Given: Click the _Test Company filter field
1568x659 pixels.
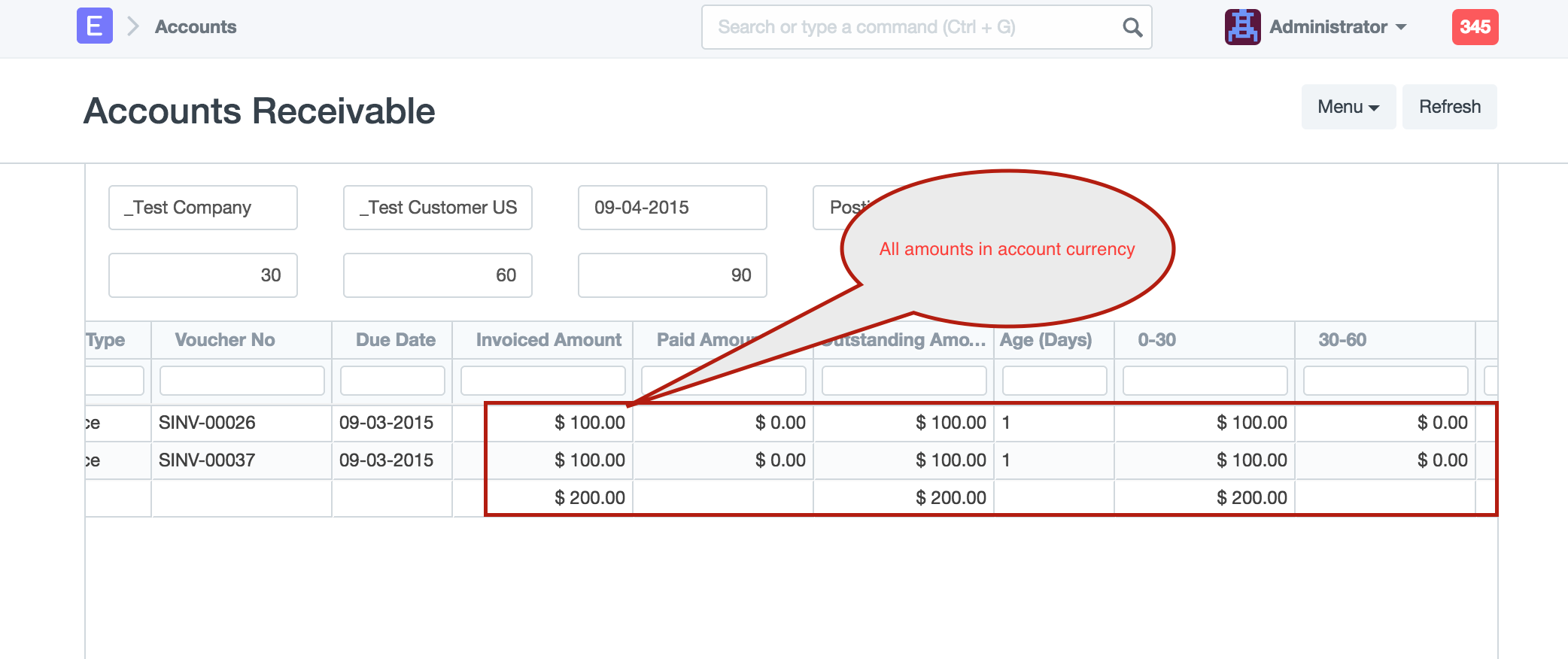Looking at the screenshot, I should (203, 208).
